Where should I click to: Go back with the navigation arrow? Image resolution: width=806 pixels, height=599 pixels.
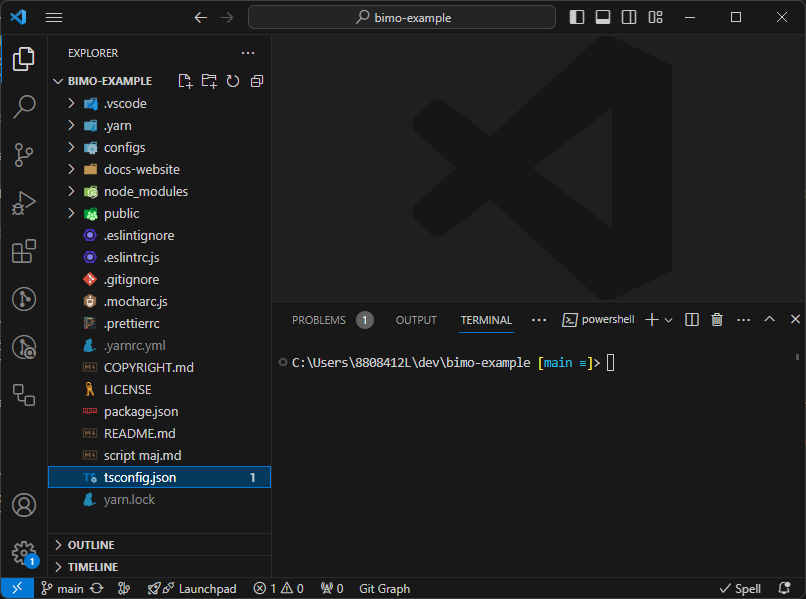pos(200,17)
